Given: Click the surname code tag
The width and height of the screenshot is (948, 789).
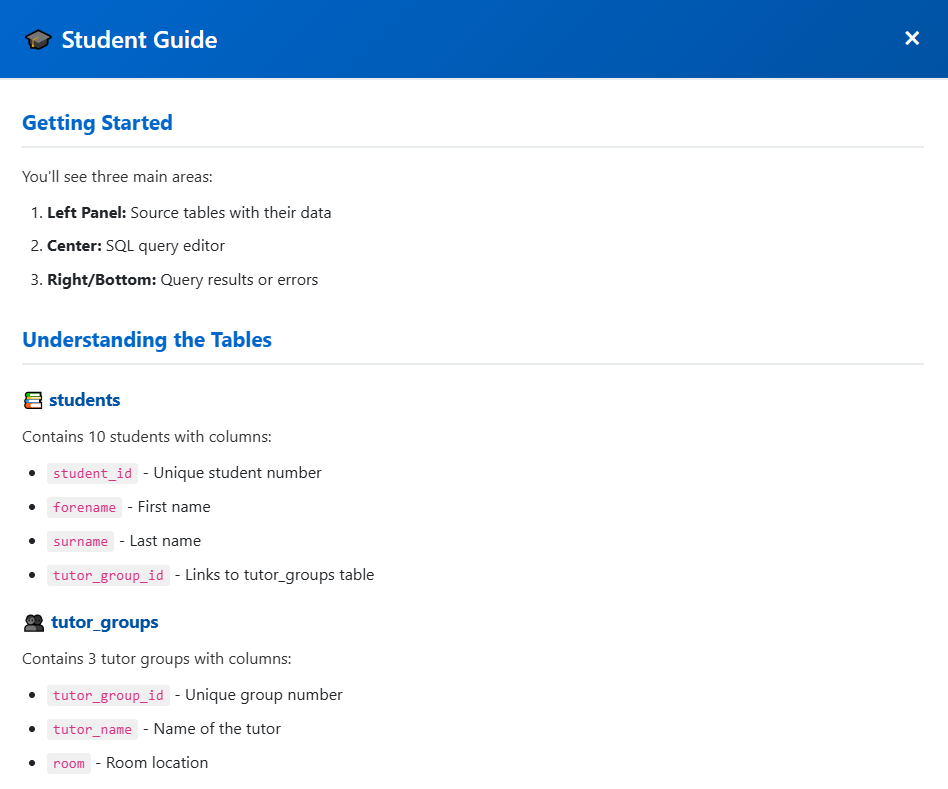Looking at the screenshot, I should point(80,541).
